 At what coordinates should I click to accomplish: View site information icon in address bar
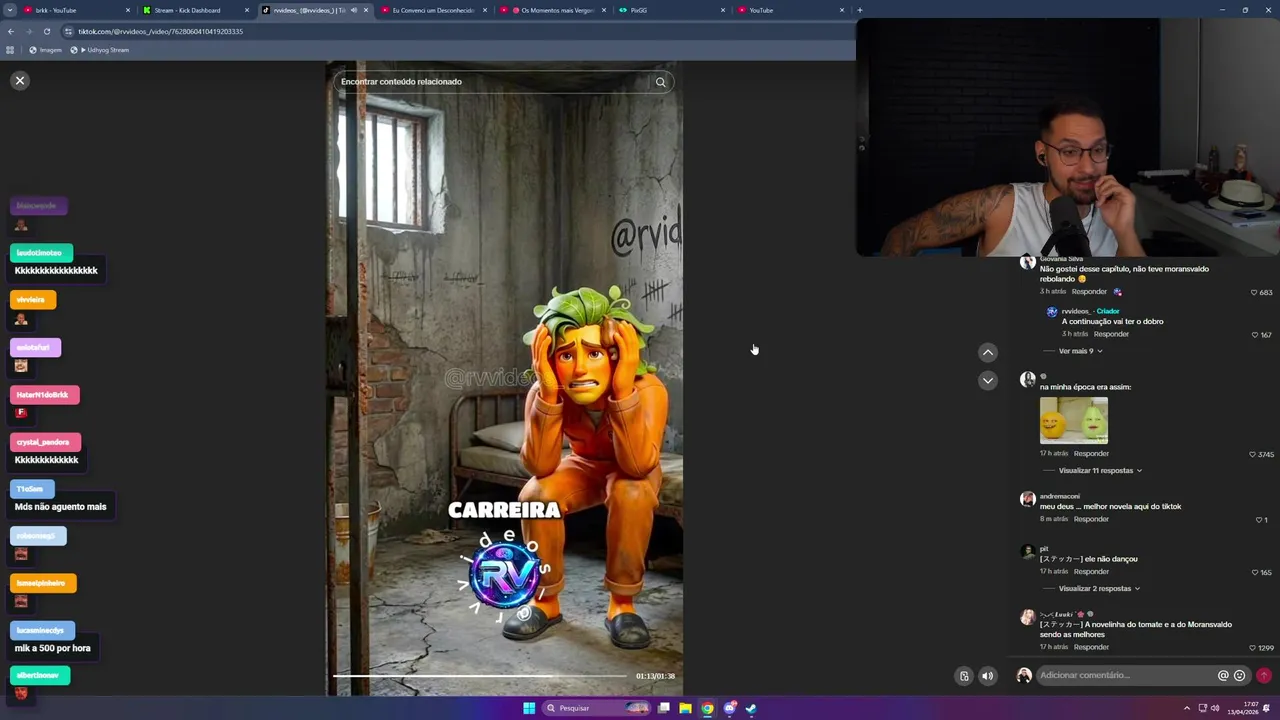point(68,31)
